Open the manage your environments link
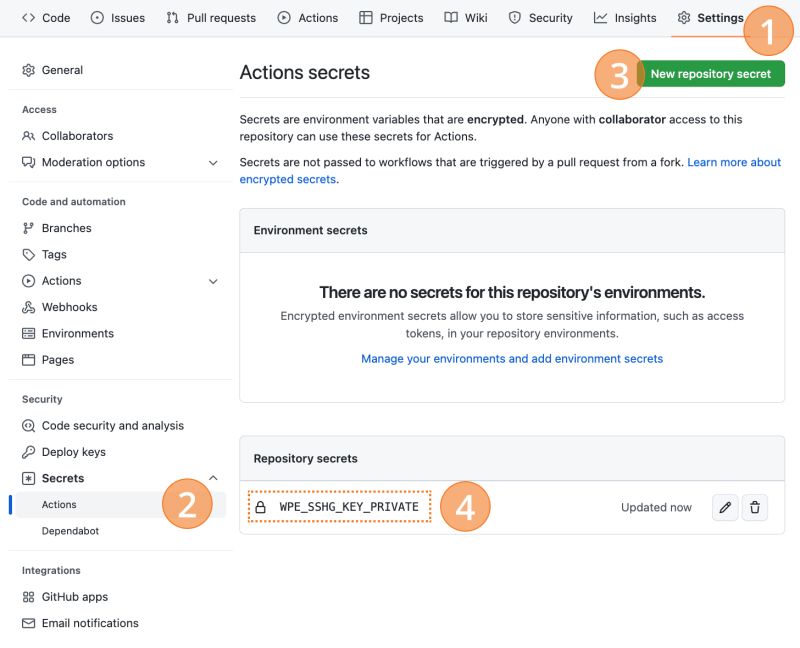This screenshot has height=648, width=800. (512, 359)
